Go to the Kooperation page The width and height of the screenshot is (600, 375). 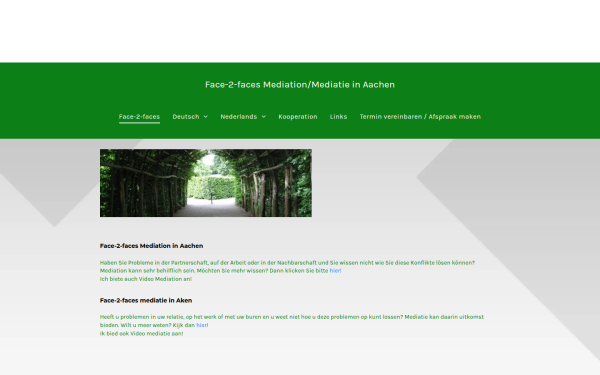tap(298, 117)
